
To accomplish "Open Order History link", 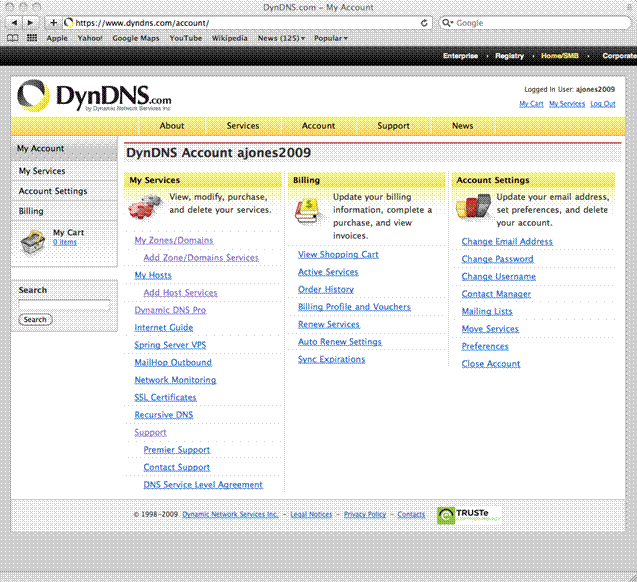I will click(326, 290).
